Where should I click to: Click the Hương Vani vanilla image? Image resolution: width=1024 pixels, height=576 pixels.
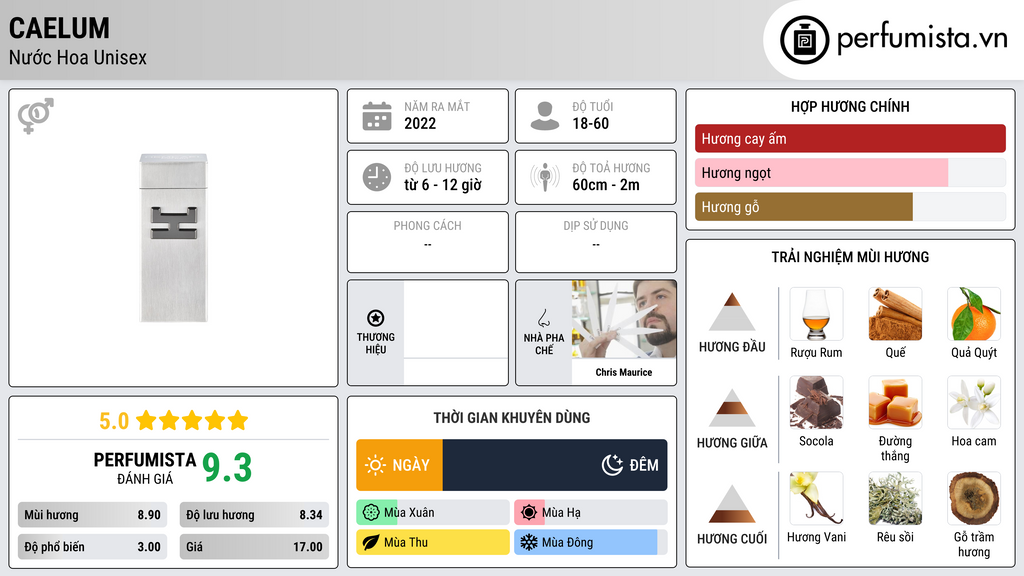tap(816, 498)
